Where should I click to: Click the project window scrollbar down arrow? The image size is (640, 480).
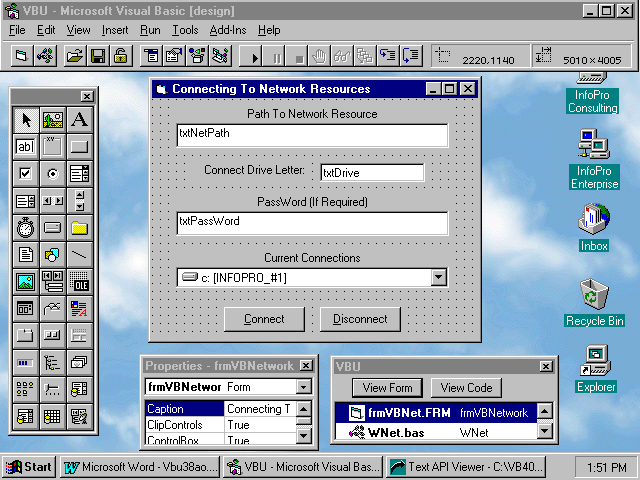(x=544, y=432)
